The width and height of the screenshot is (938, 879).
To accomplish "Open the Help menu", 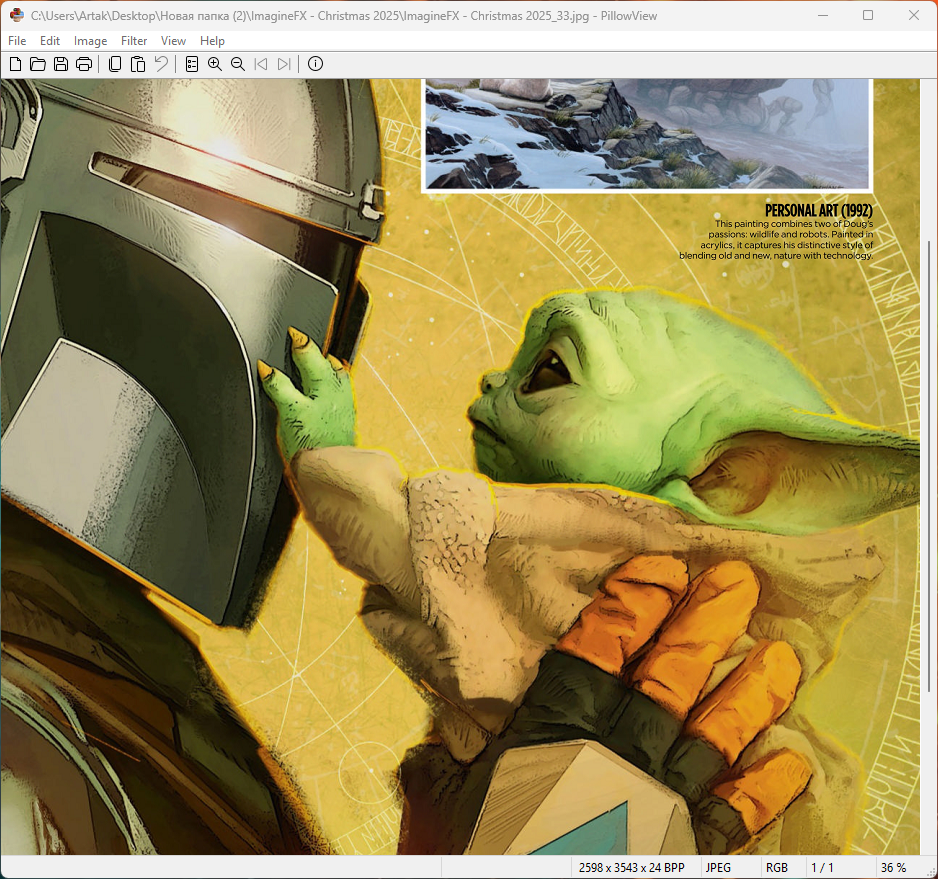I will coord(212,41).
